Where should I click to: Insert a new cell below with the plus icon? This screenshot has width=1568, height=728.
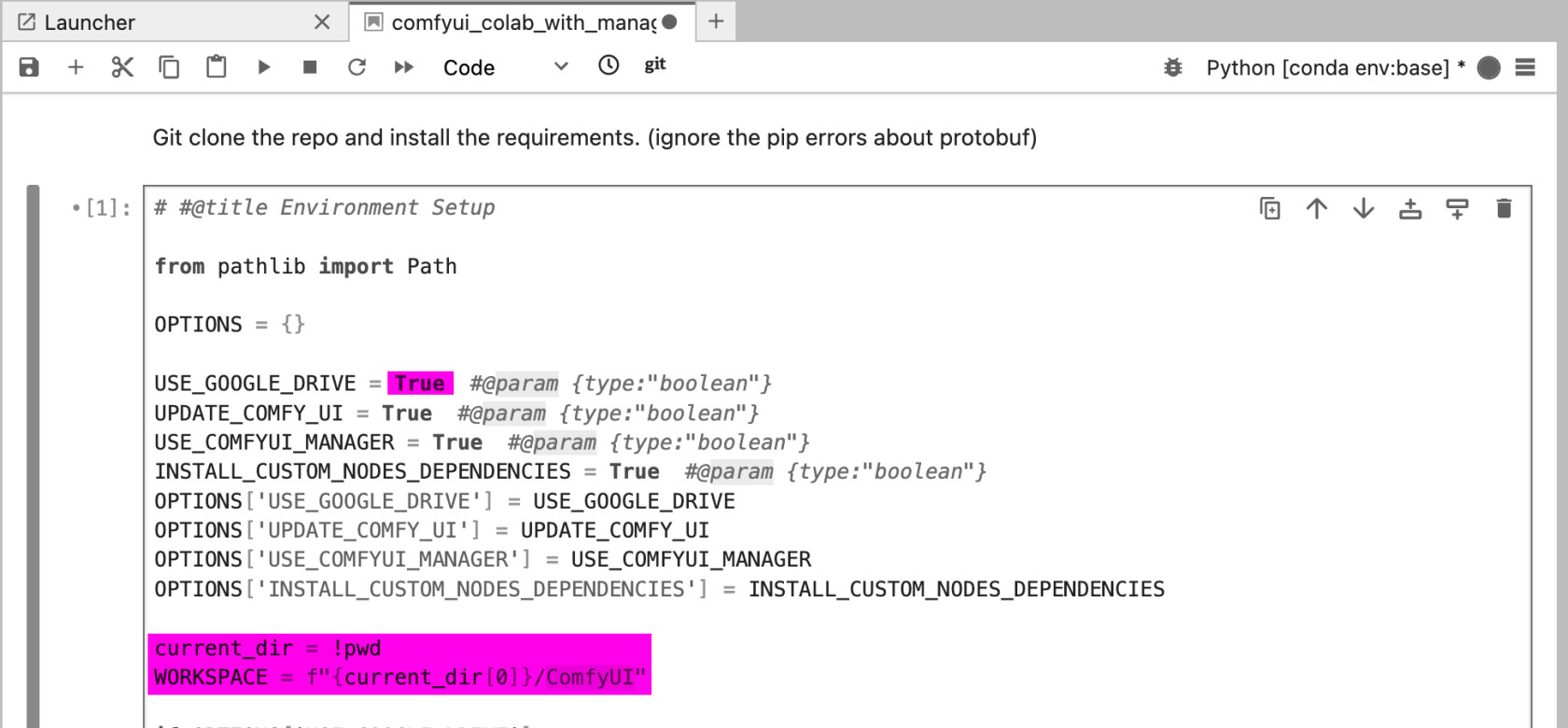pos(76,67)
